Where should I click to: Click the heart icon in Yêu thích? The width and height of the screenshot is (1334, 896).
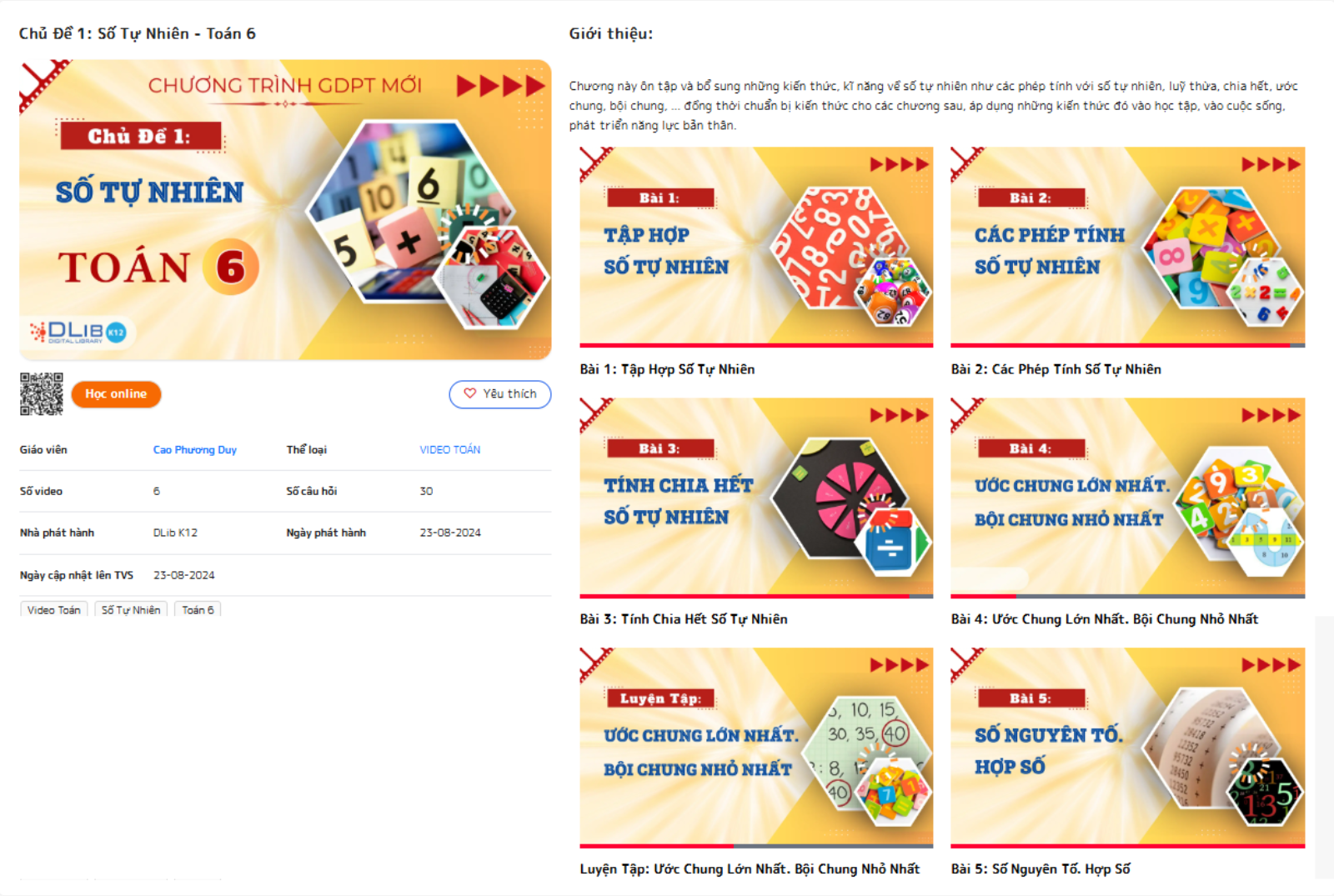pos(470,393)
